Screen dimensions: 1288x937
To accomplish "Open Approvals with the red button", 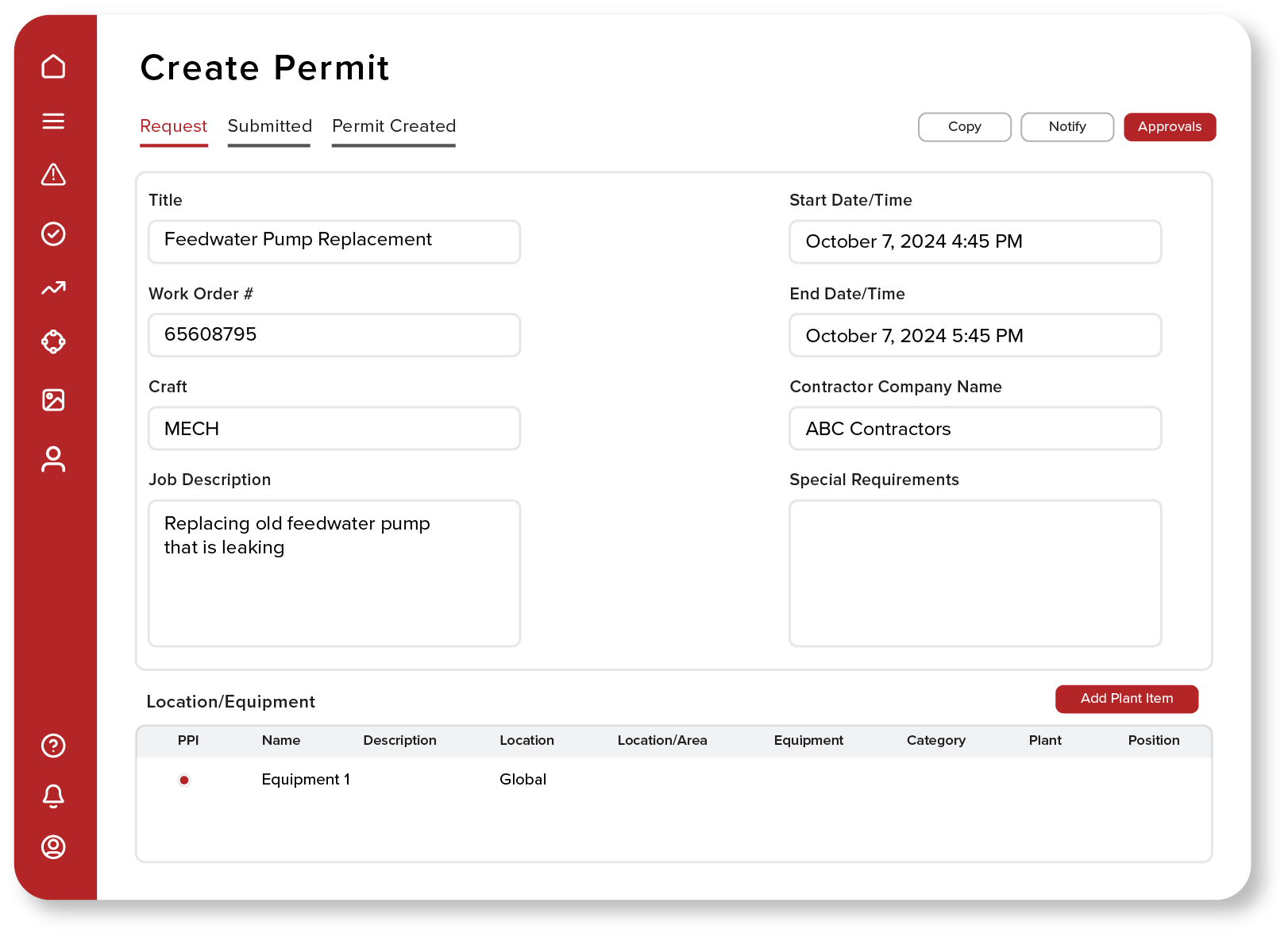I will pyautogui.click(x=1170, y=127).
